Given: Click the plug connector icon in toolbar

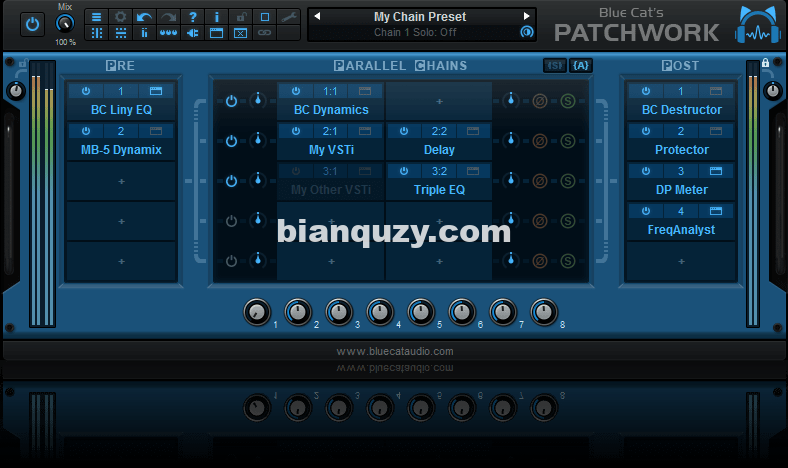Looking at the screenshot, I should click(192, 33).
